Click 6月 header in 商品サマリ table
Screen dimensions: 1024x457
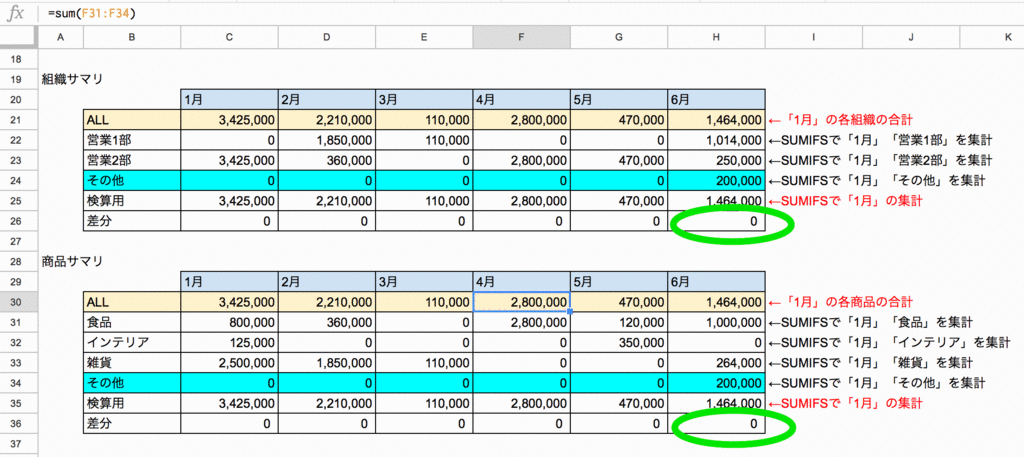716,282
